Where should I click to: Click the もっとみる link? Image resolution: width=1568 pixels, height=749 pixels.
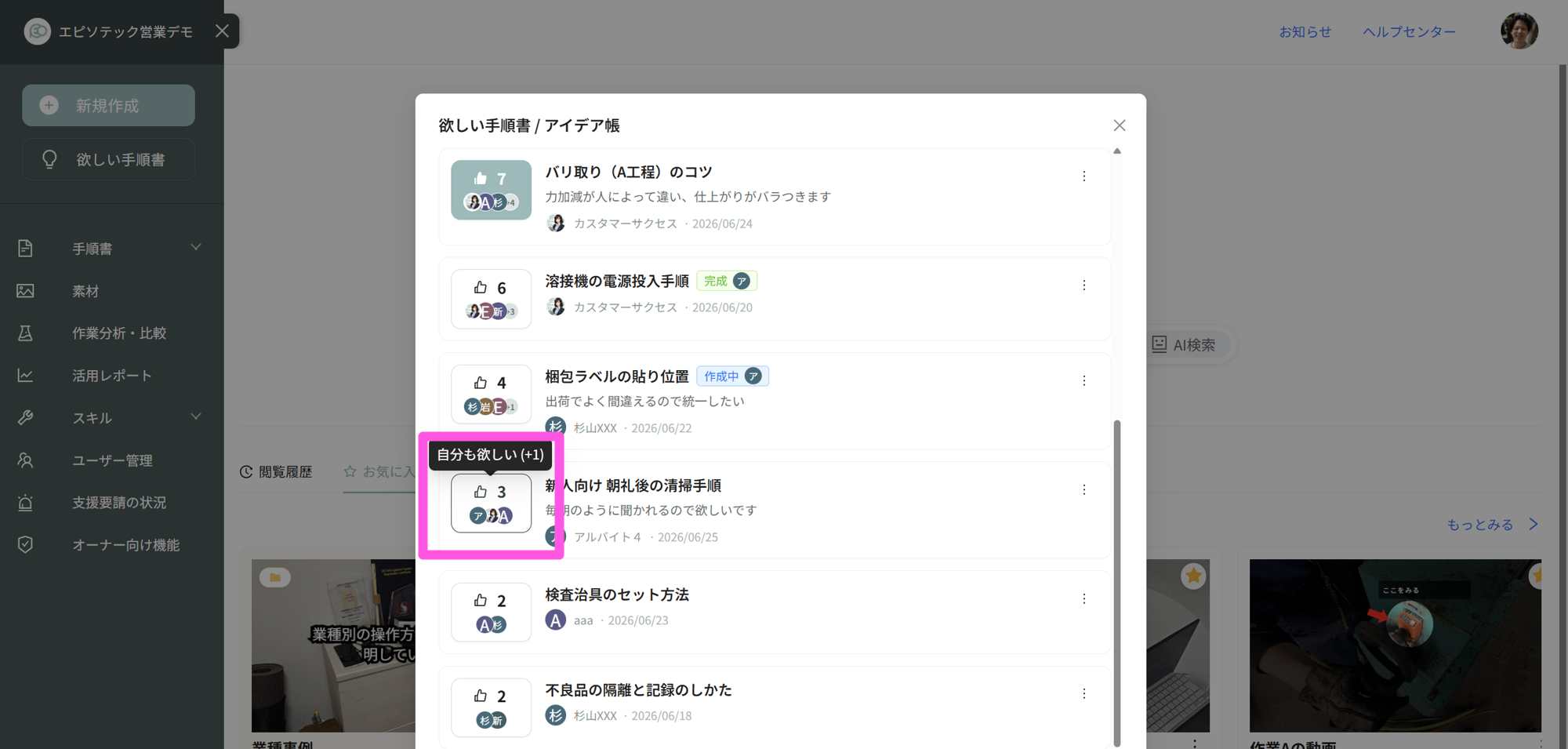[x=1493, y=525]
